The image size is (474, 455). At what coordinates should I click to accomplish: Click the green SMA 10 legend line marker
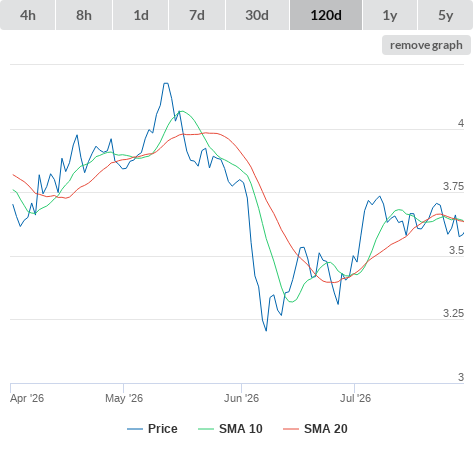point(206,429)
